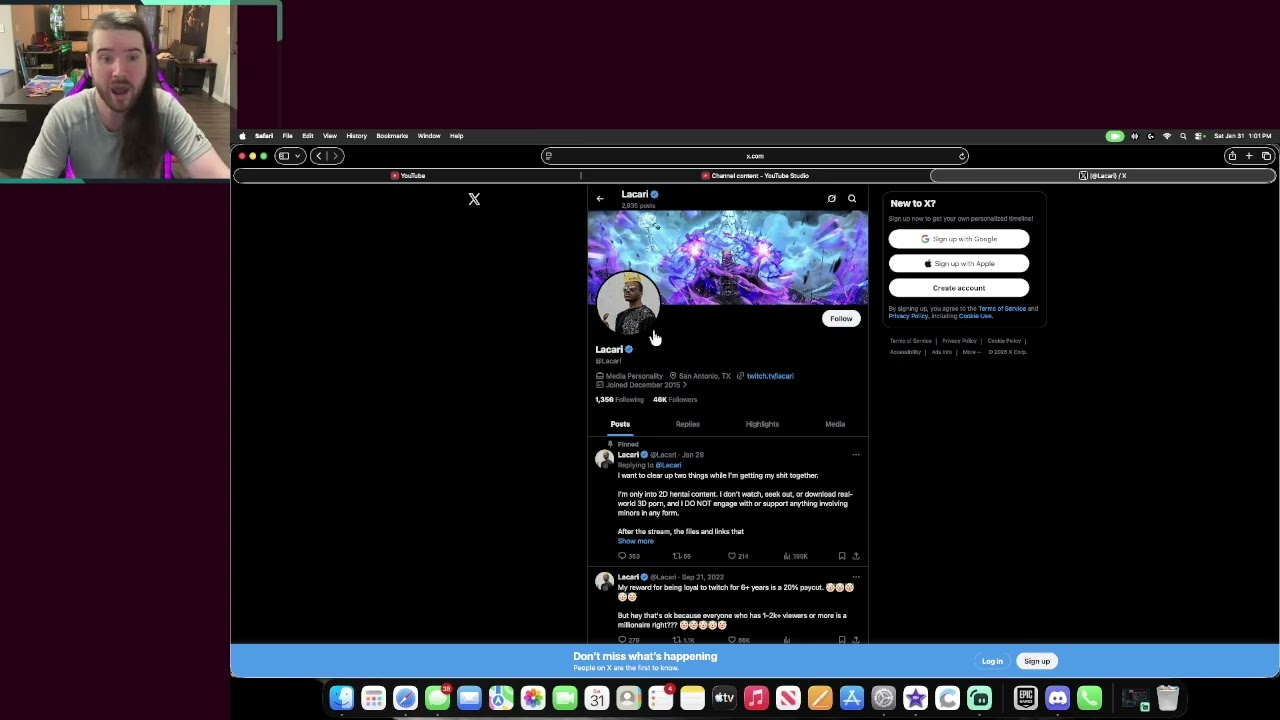Reload the page in address bar
This screenshot has height=720, width=1280.
[x=962, y=156]
